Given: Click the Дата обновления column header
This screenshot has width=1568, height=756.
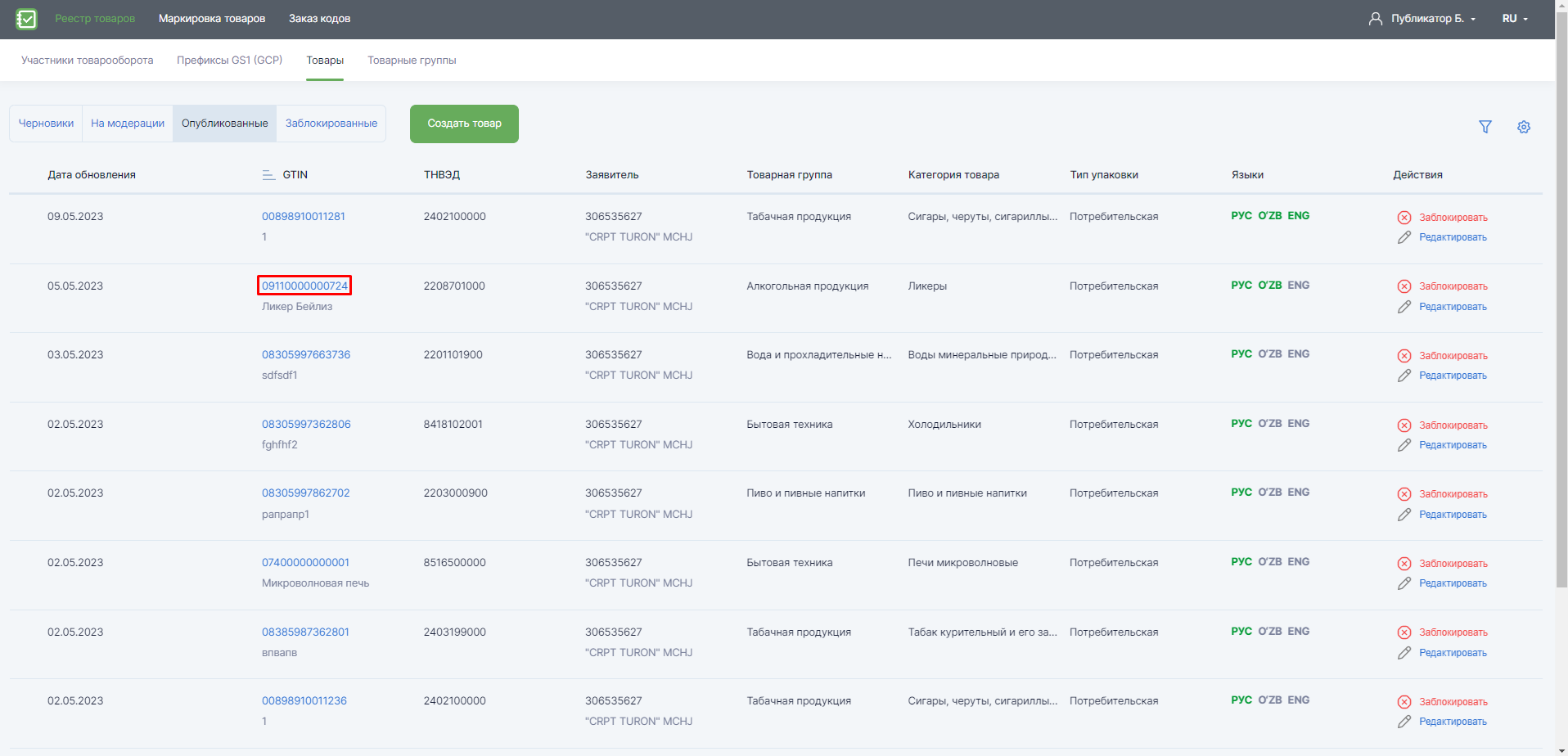Looking at the screenshot, I should tap(92, 175).
